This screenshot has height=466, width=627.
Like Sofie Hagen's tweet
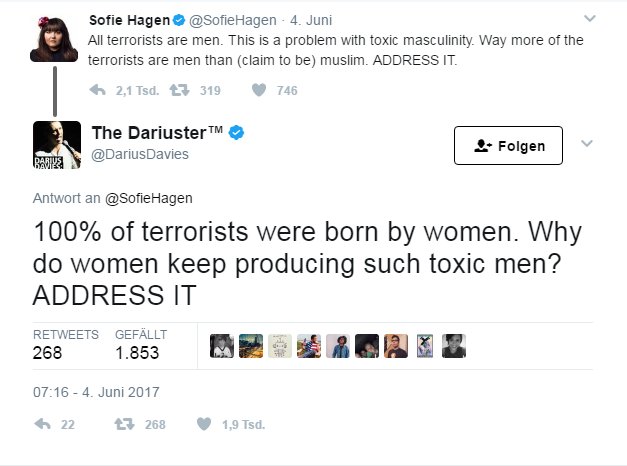click(258, 90)
